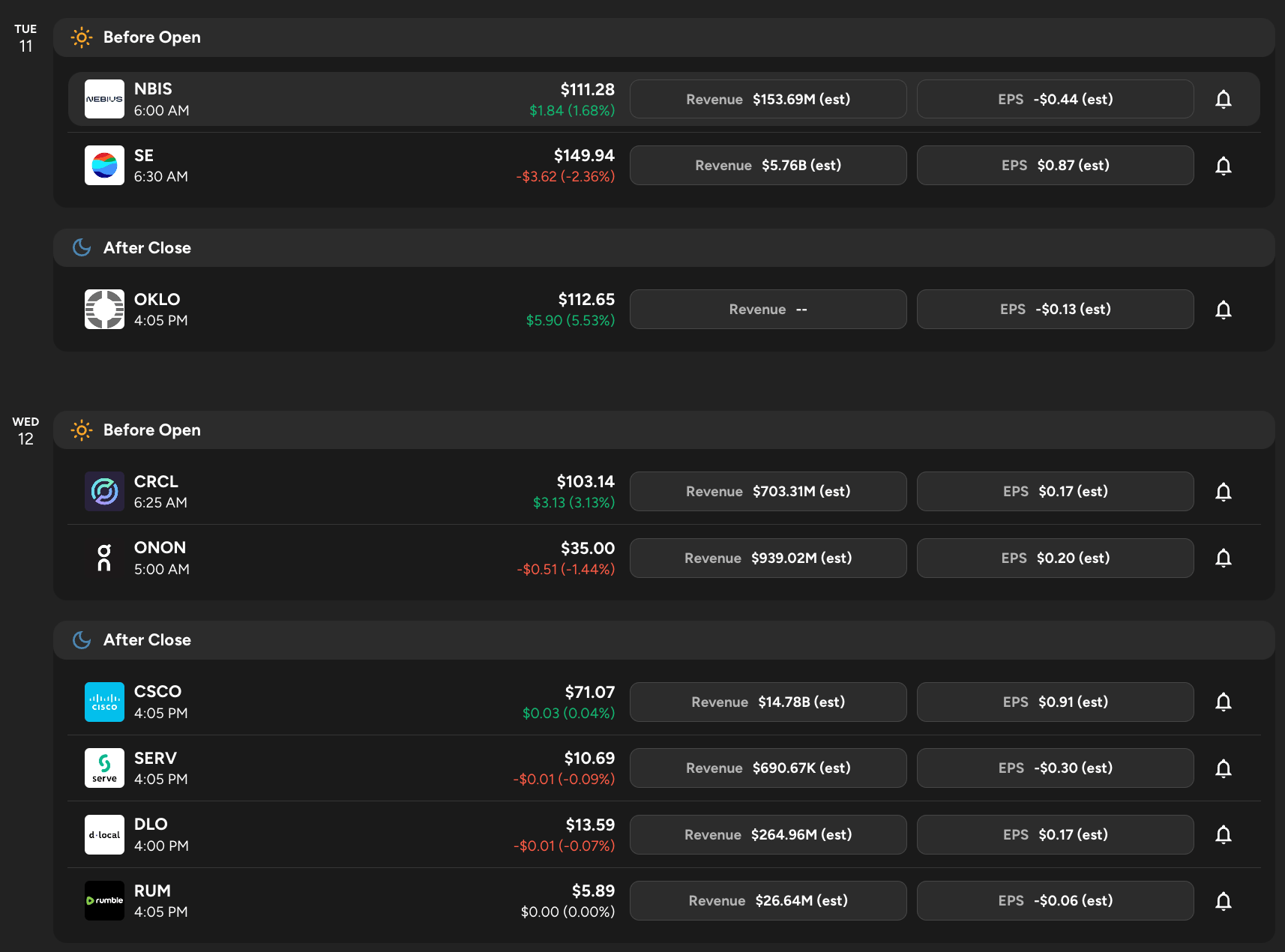Click the bell alert icon for NBIS

click(1223, 99)
